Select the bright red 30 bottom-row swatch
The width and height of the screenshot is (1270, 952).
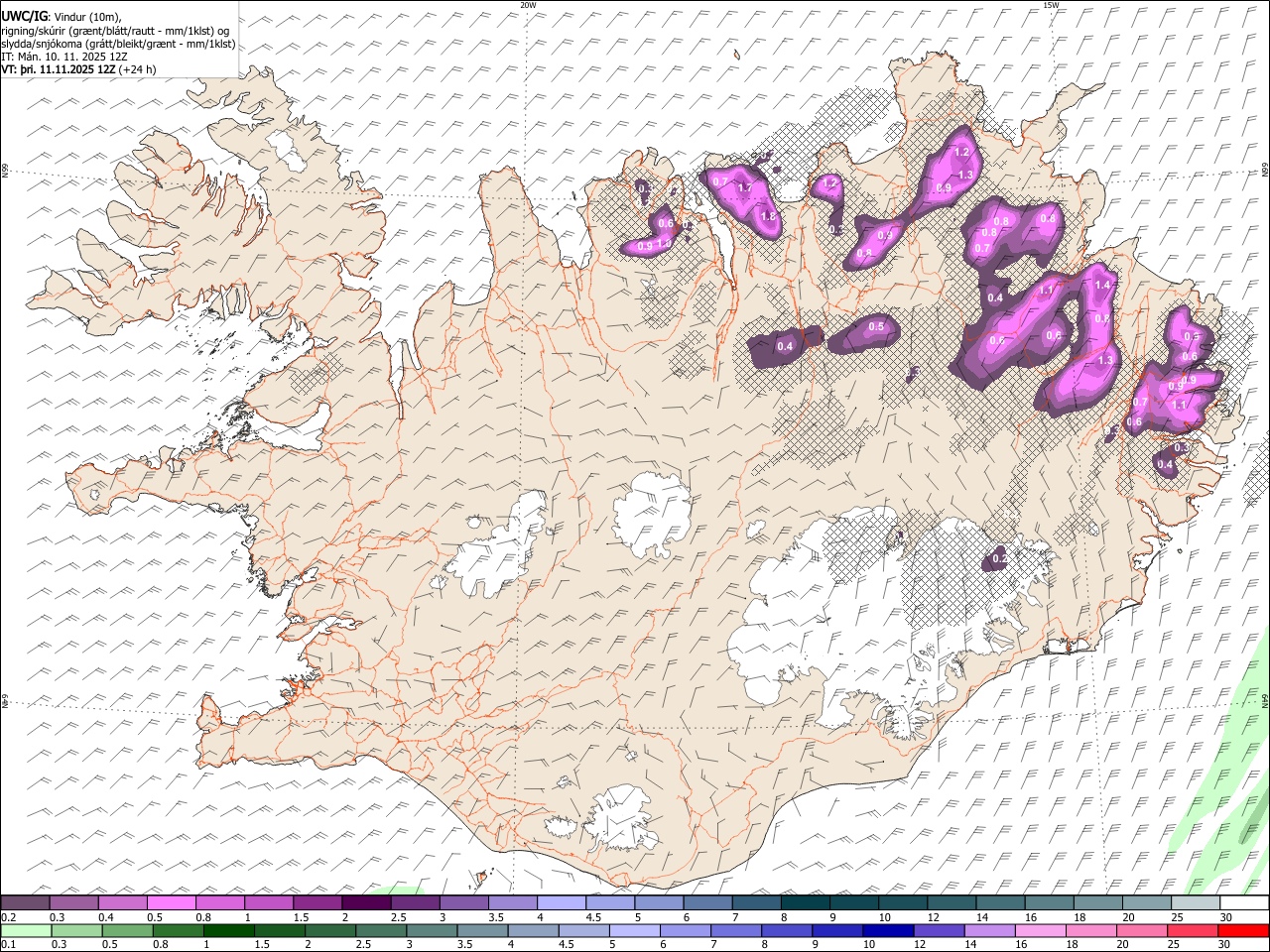point(1243,930)
